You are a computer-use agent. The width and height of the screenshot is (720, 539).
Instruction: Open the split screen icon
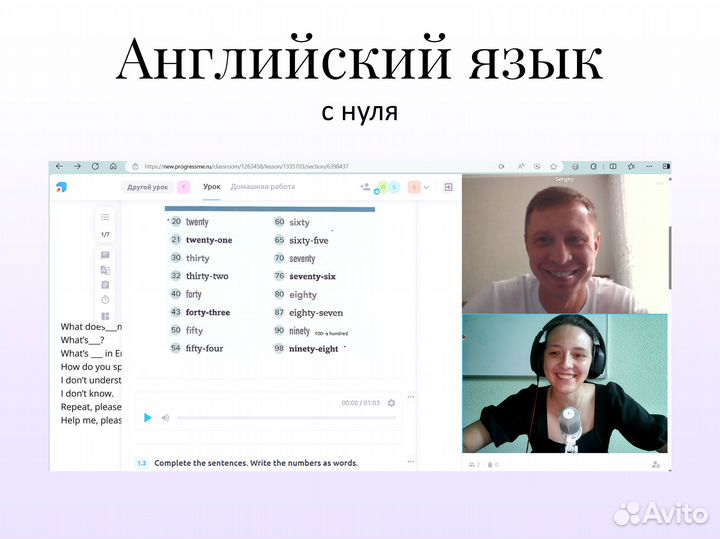613,167
